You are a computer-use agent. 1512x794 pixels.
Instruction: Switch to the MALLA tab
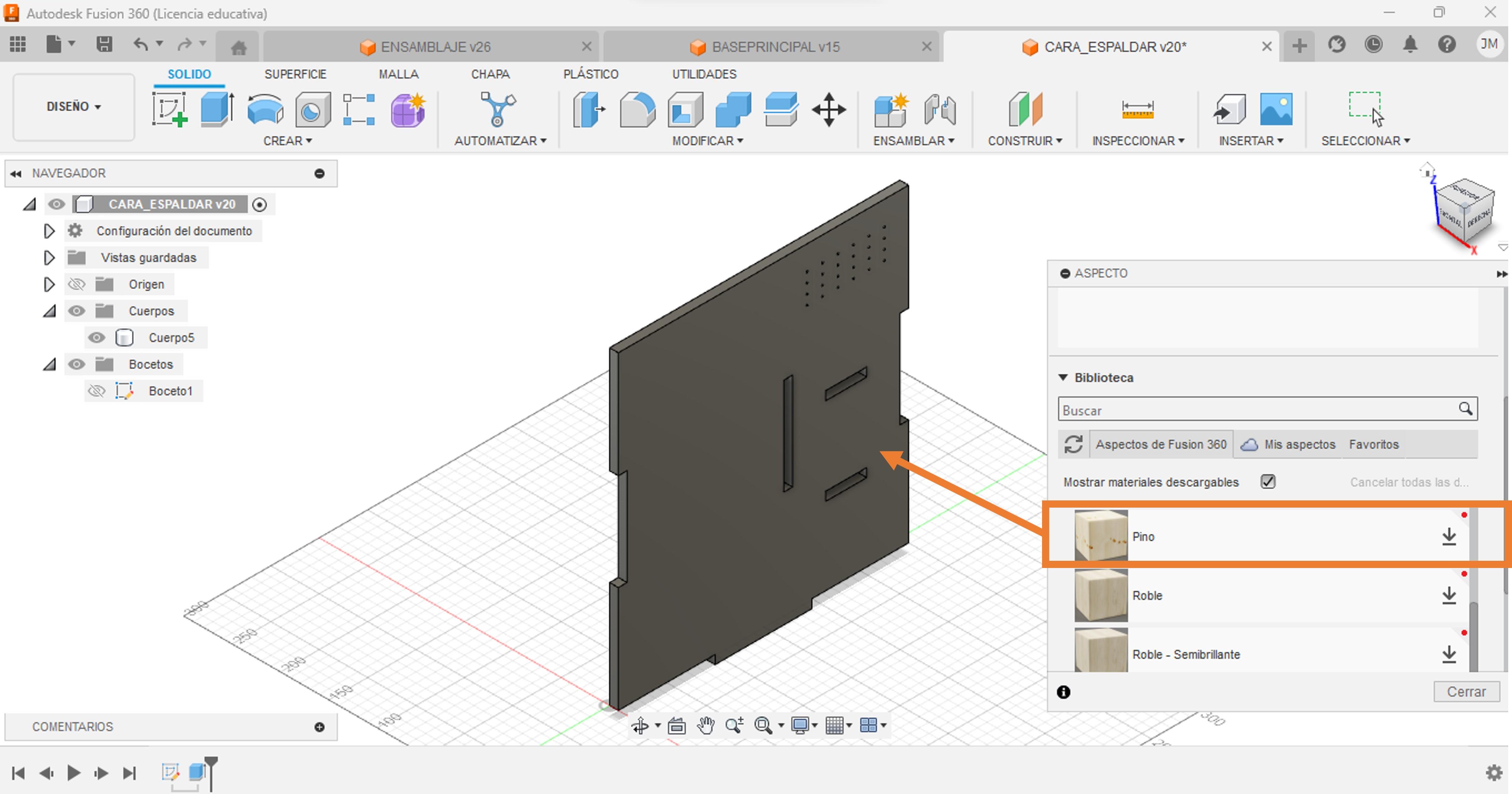399,74
